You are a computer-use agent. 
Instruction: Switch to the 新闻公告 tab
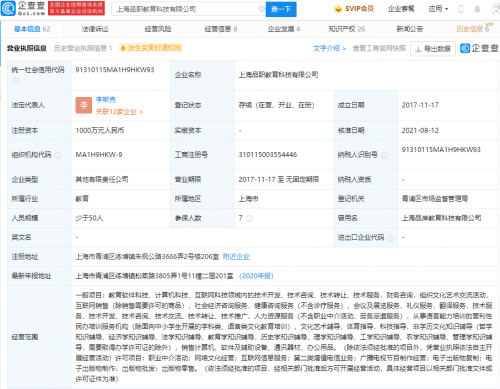pyautogui.click(x=410, y=29)
